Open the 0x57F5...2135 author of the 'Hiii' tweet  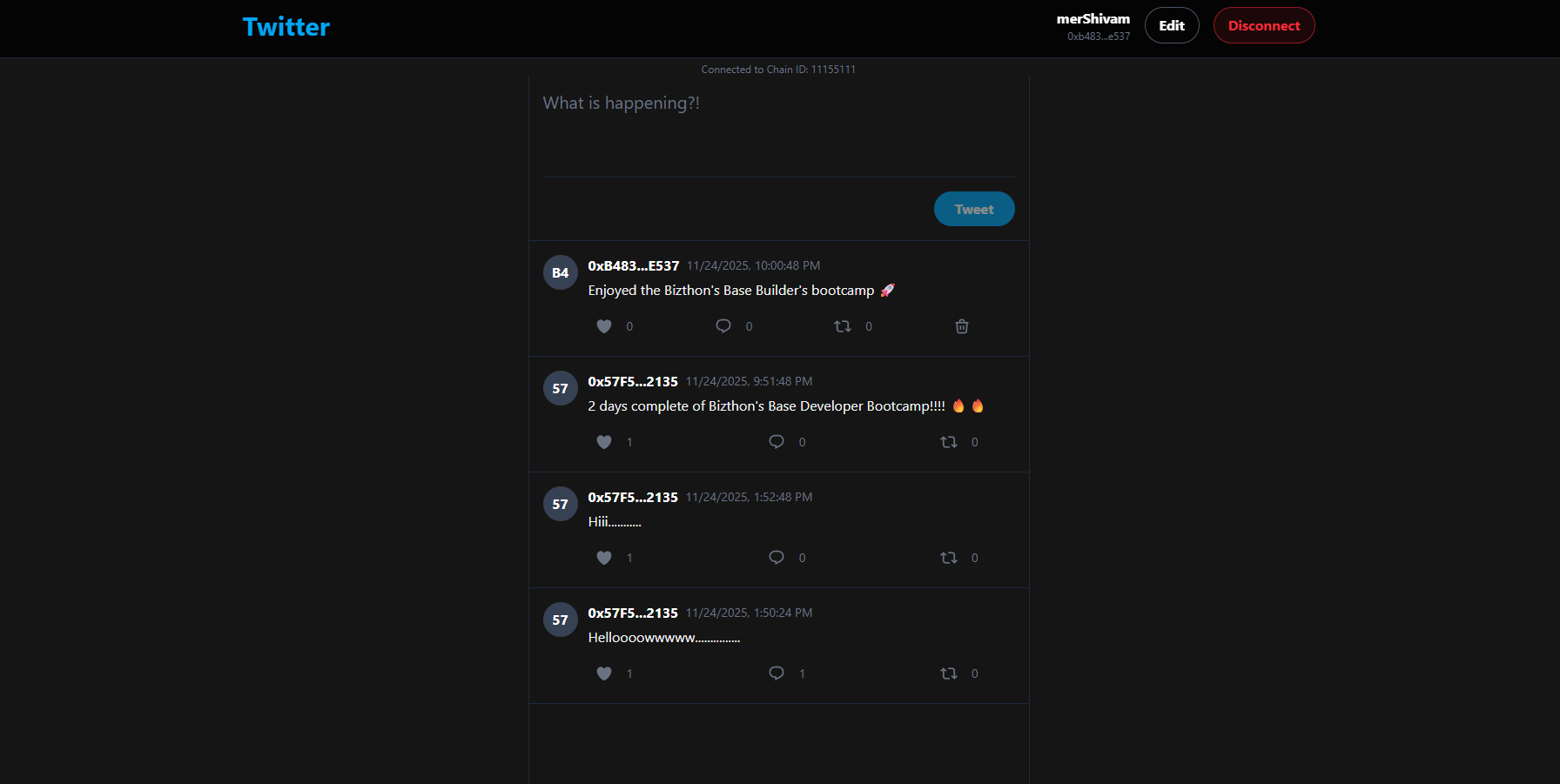click(x=633, y=498)
